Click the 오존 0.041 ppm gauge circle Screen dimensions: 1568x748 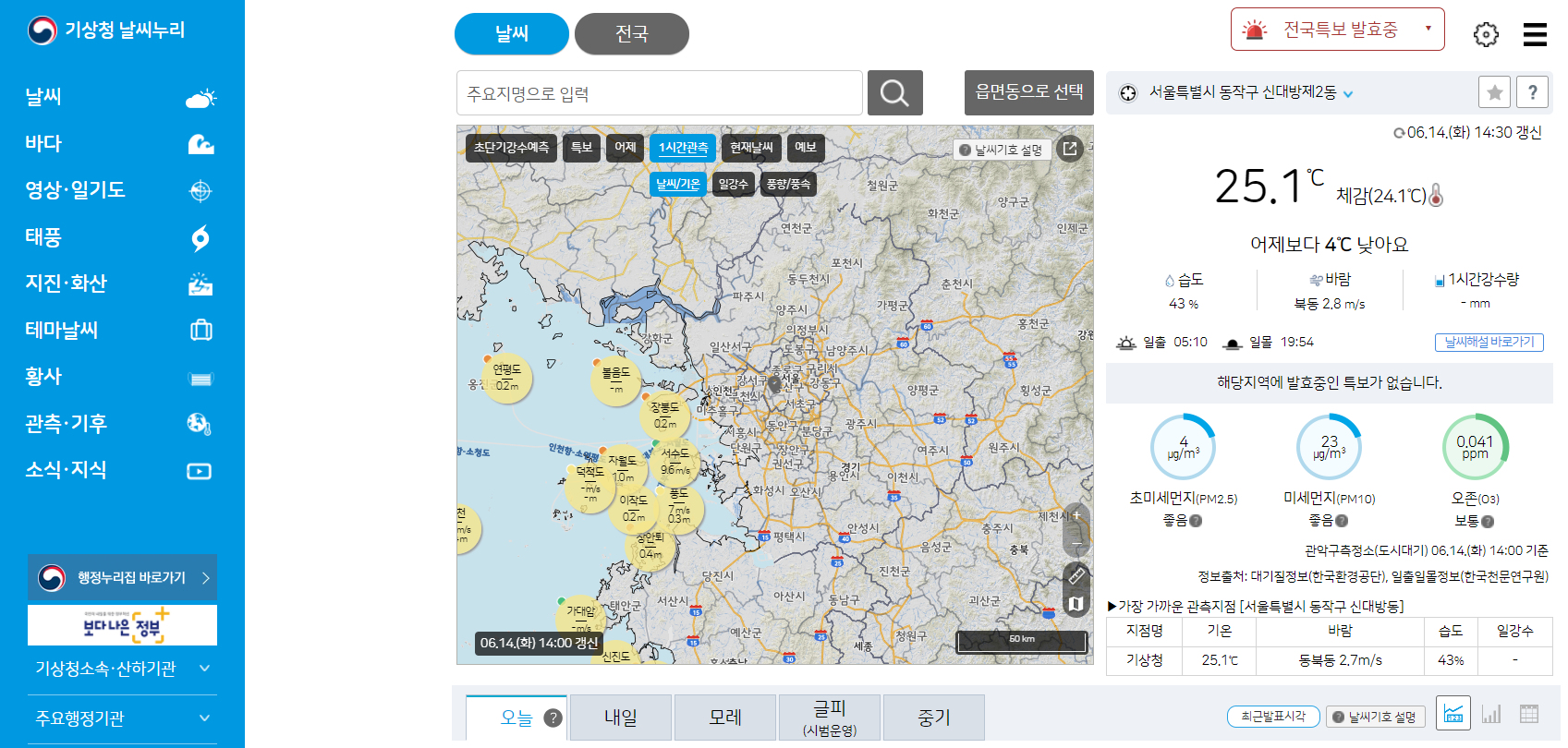(1475, 447)
